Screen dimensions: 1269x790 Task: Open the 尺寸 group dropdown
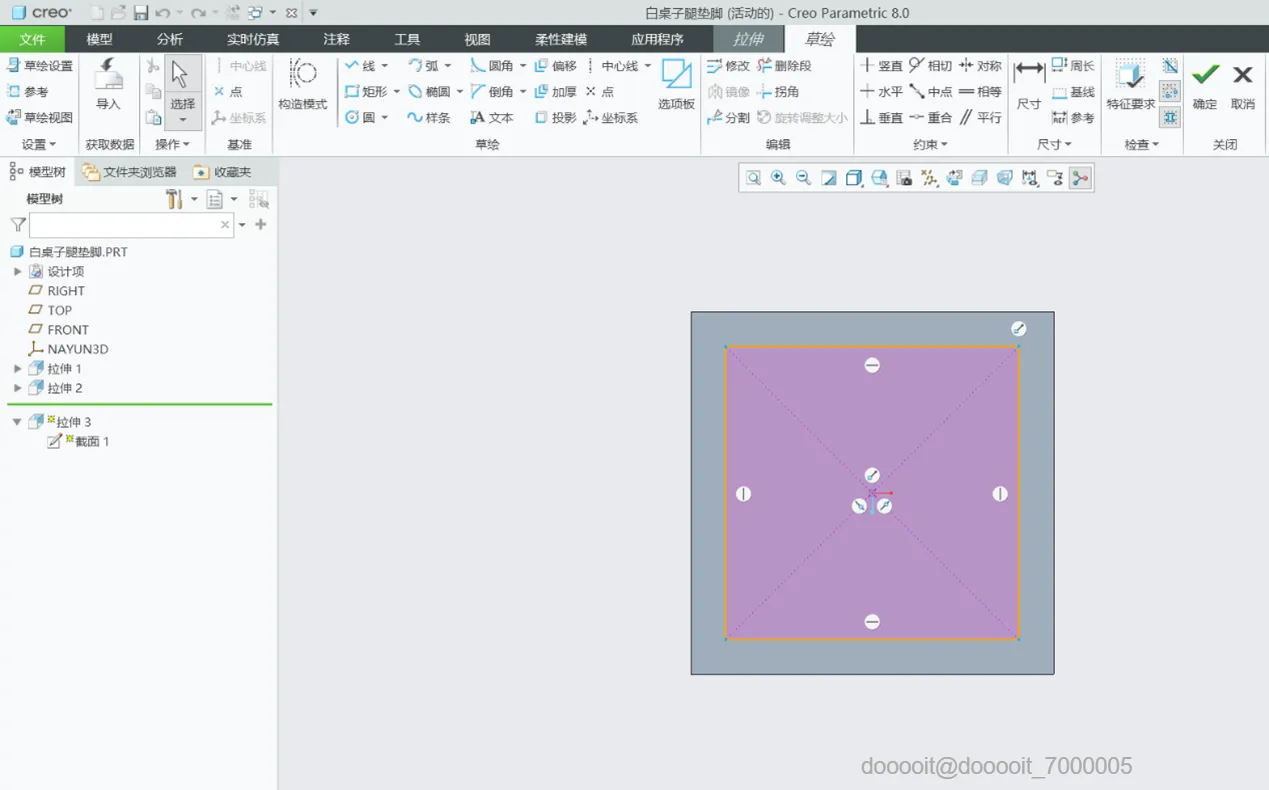(x=1054, y=144)
